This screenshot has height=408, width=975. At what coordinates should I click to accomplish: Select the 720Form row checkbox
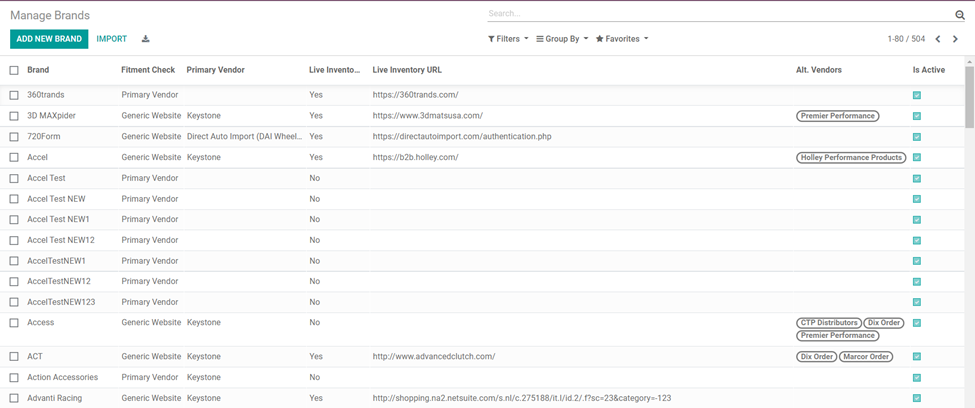tap(14, 136)
